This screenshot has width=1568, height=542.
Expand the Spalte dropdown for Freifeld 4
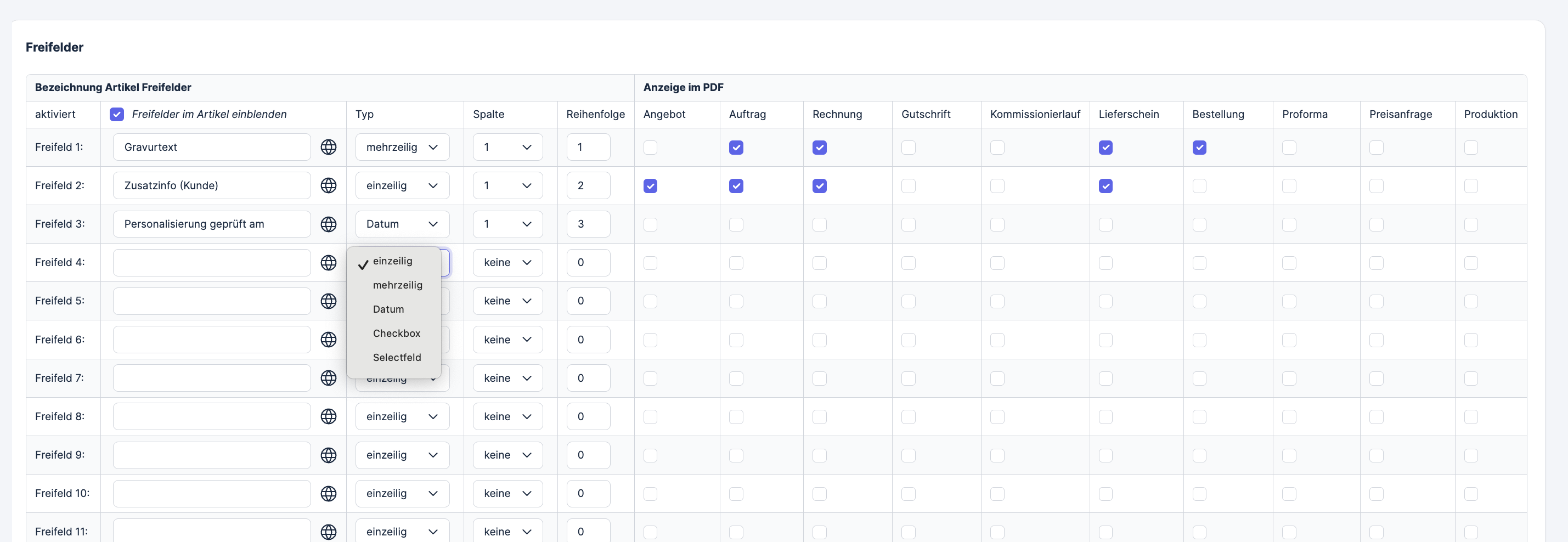click(x=507, y=263)
